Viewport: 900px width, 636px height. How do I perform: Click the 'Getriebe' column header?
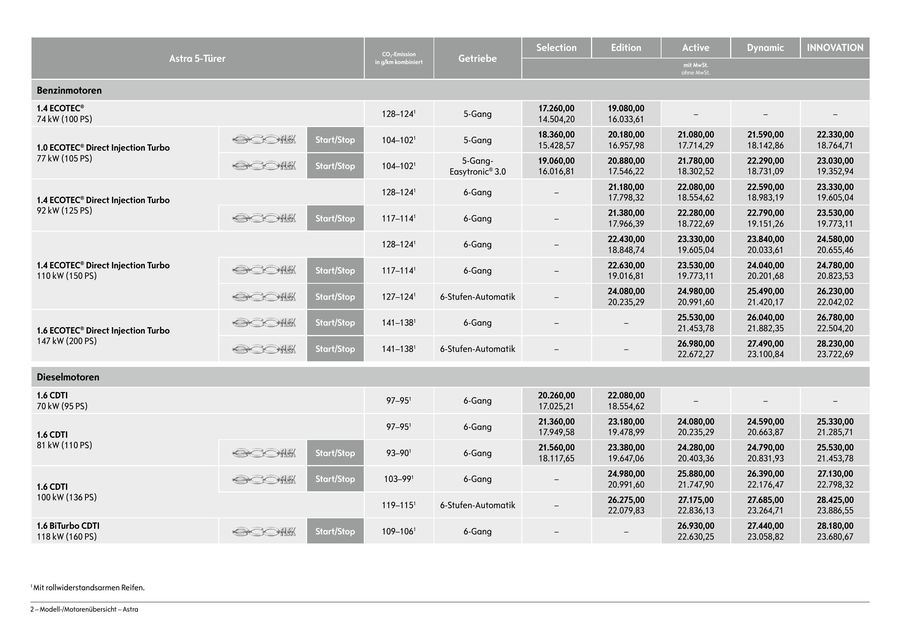(478, 59)
